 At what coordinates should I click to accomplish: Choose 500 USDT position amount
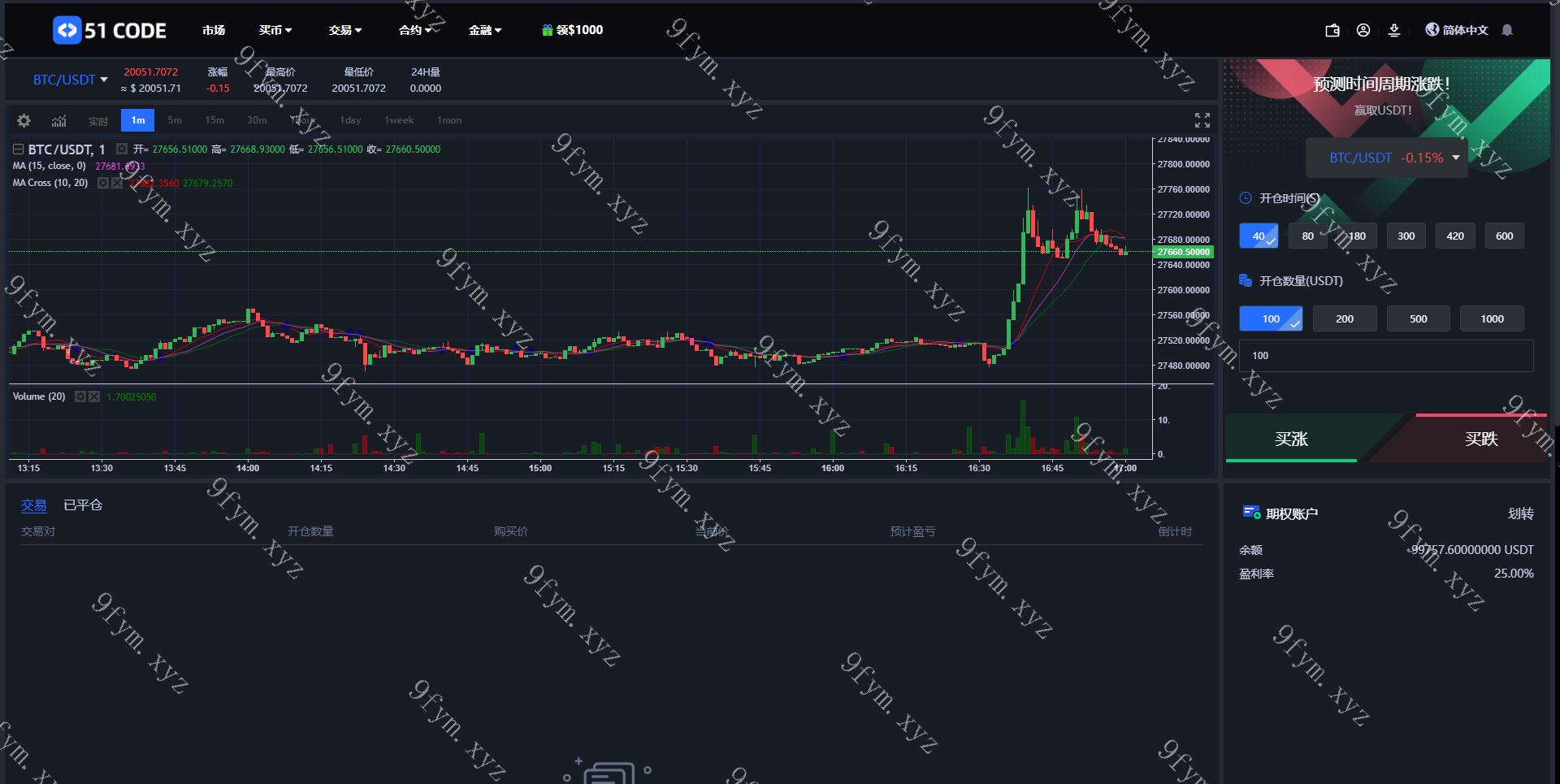(x=1419, y=318)
